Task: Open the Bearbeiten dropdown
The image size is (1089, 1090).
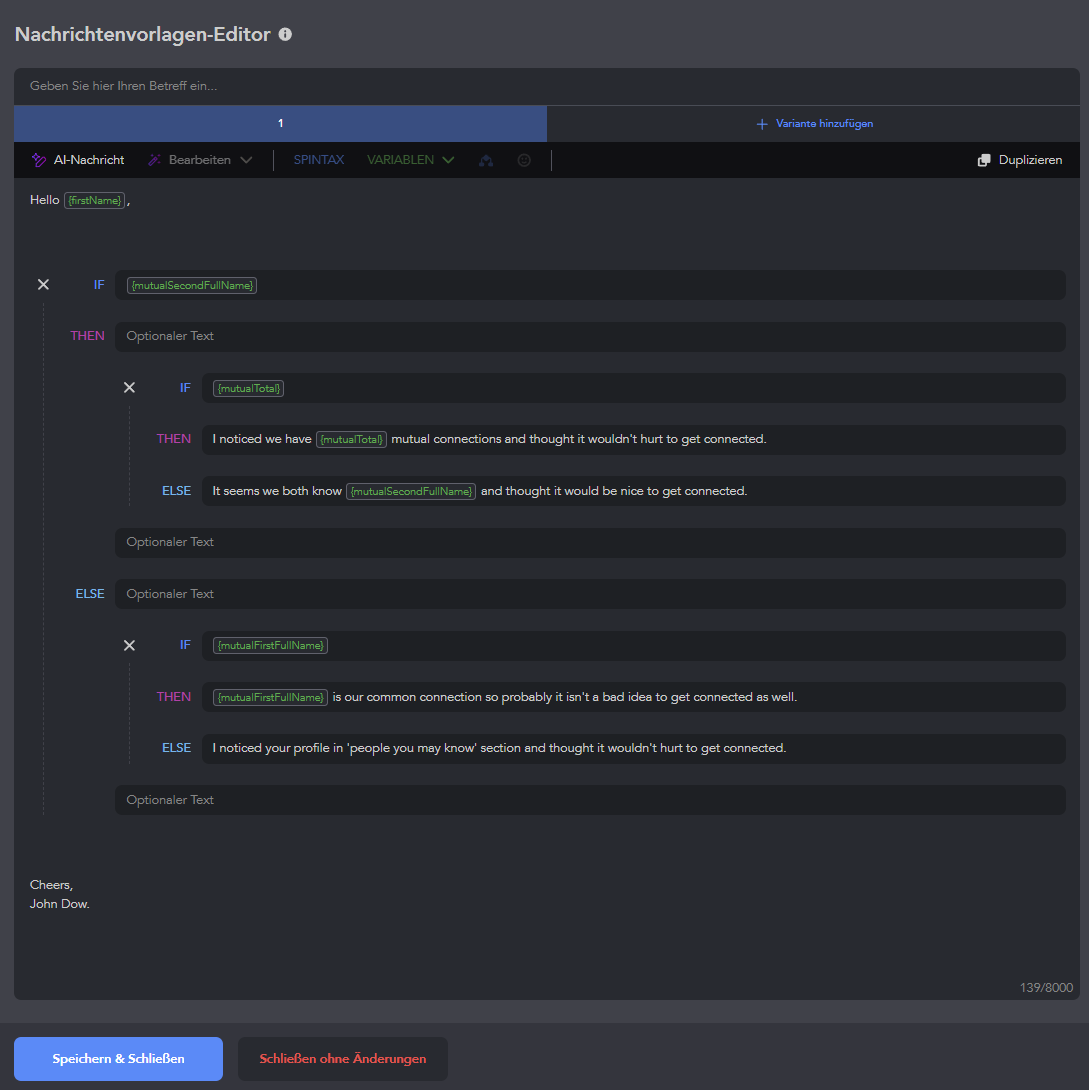Action: 200,160
